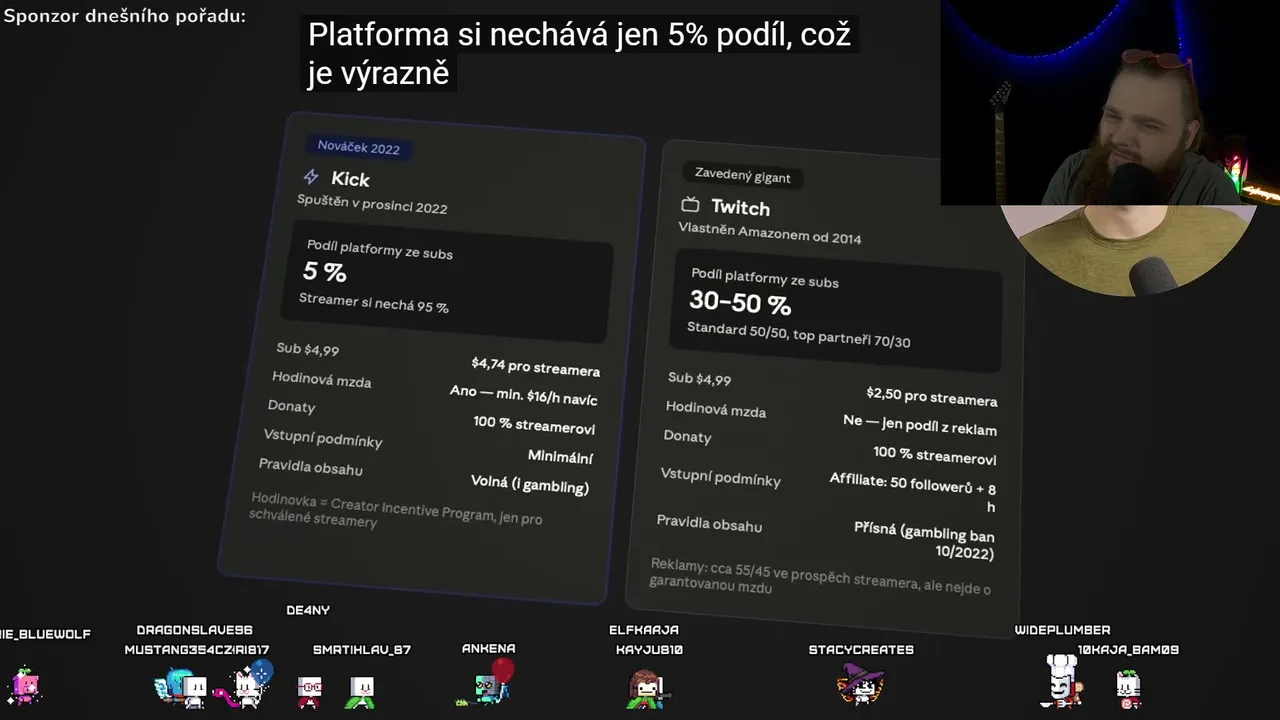Click the username DRAGONSLAVE98
Viewport: 1280px width, 720px height.
click(x=195, y=630)
